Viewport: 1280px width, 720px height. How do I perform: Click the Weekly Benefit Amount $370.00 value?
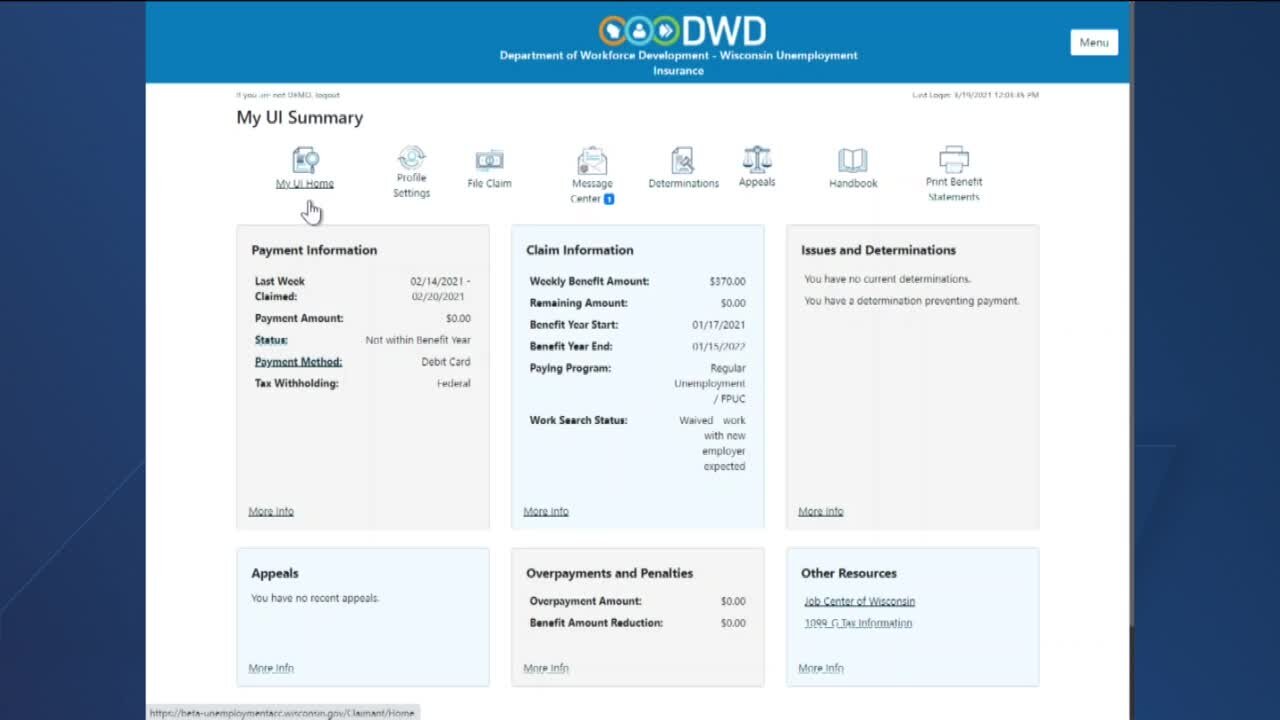[727, 282]
